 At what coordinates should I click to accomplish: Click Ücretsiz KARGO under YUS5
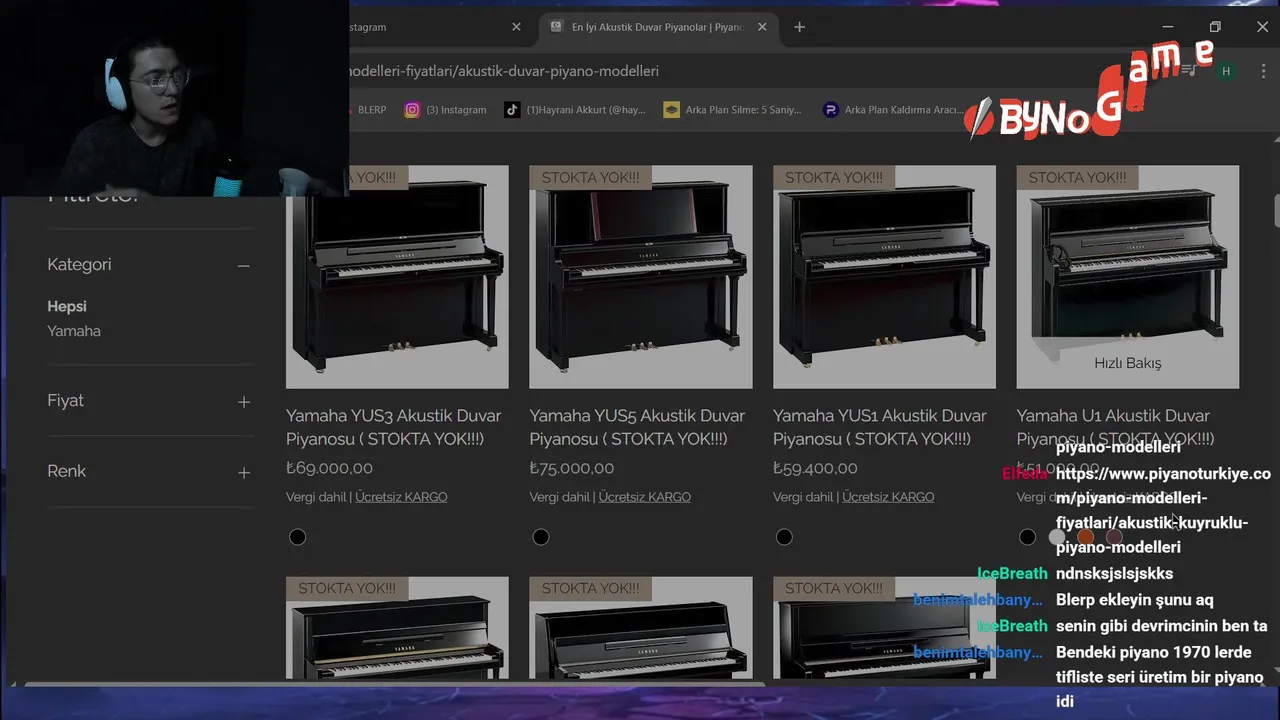pos(644,497)
